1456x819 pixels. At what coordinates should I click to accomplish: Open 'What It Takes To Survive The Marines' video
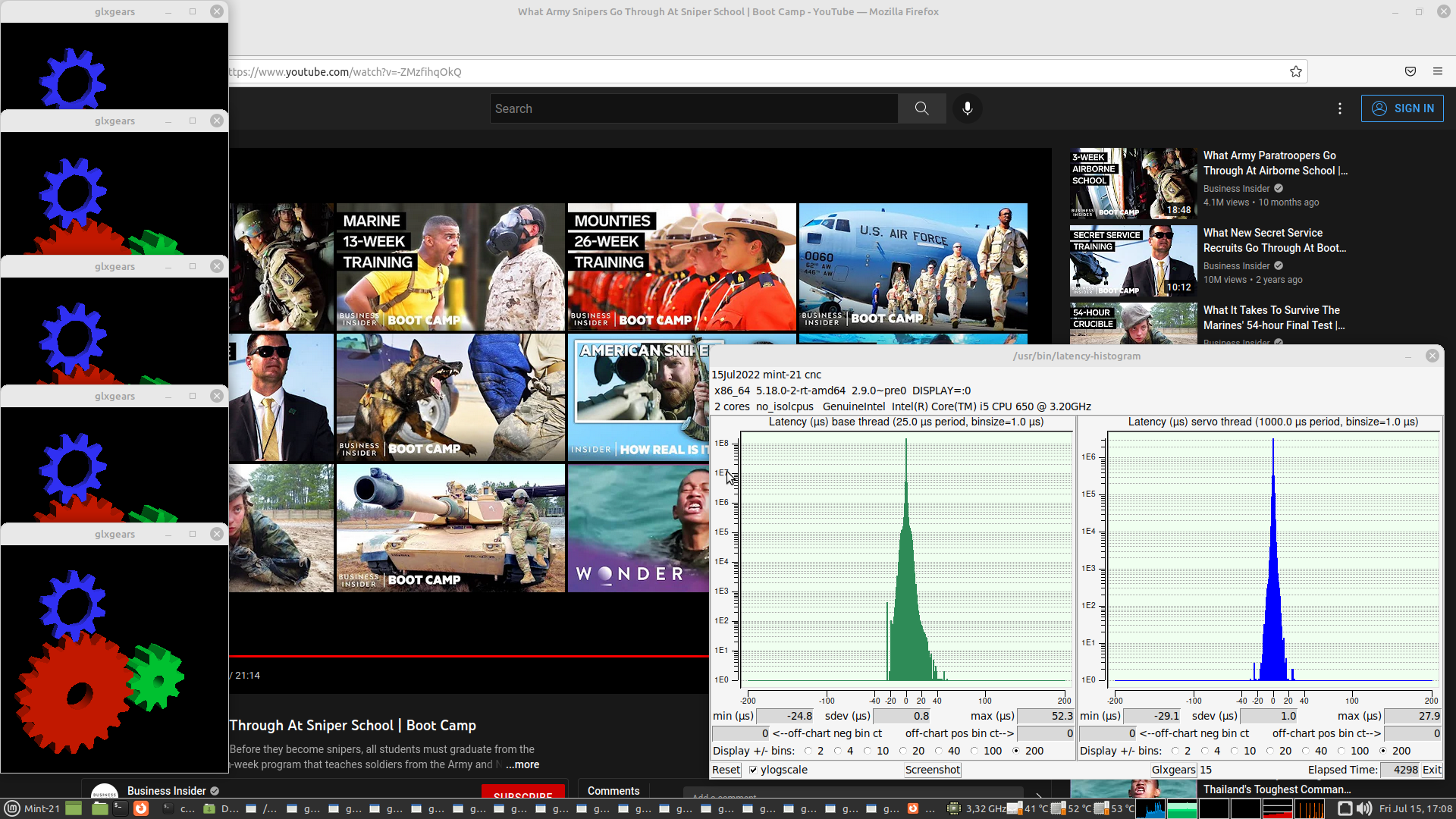pos(1274,318)
